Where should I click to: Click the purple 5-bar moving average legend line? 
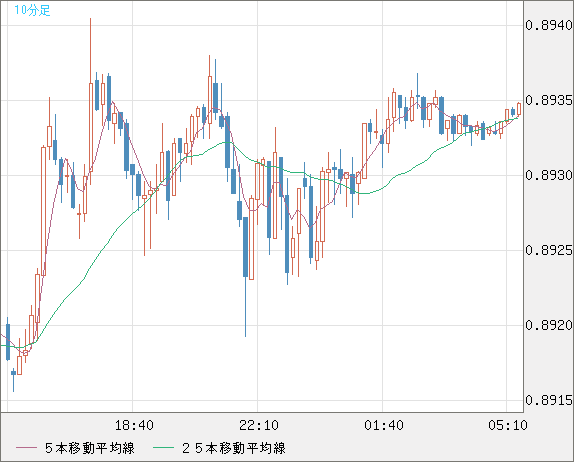[x=26, y=448]
